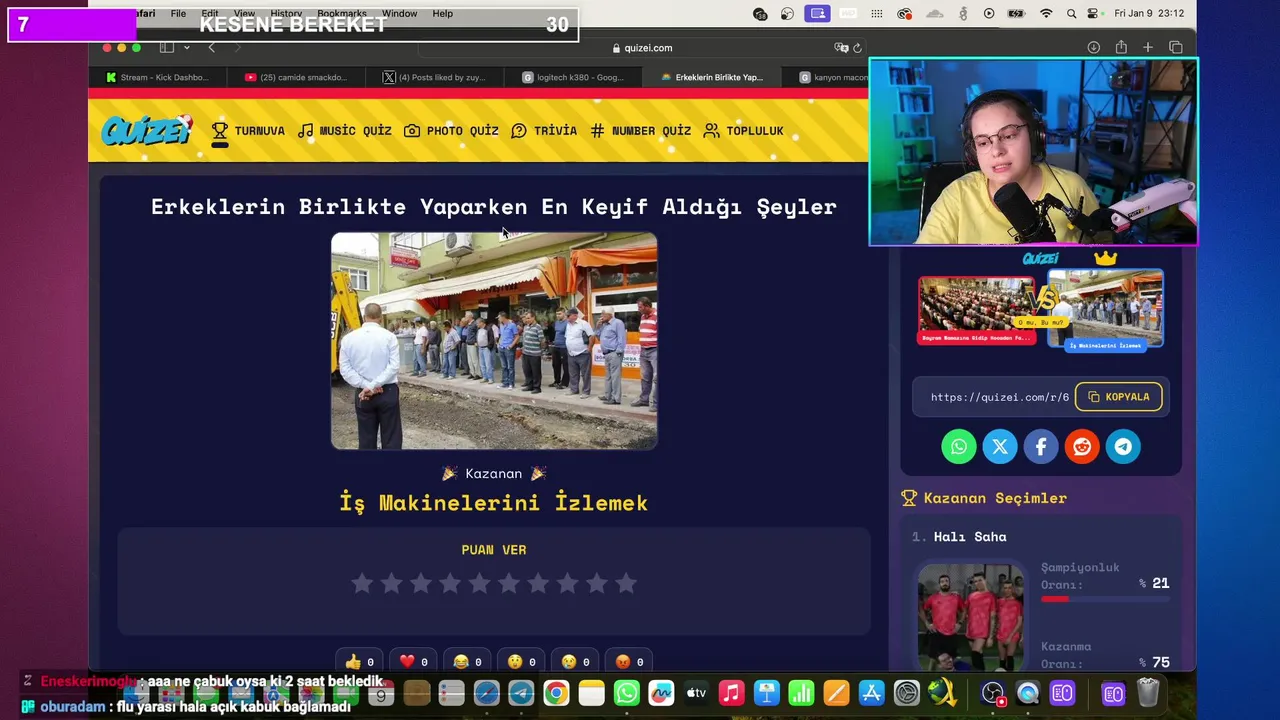Screen dimensions: 1280x720
Task: Show Safari tab overview
Action: coord(1176,48)
